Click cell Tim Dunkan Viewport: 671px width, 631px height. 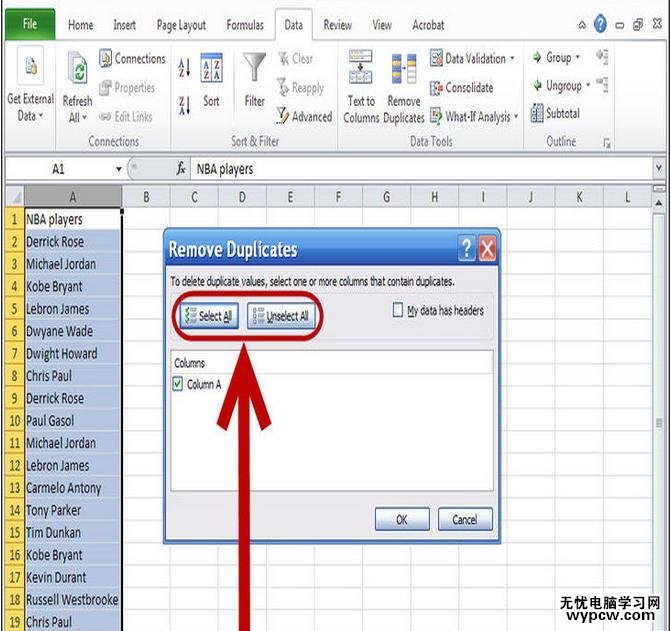(73, 532)
